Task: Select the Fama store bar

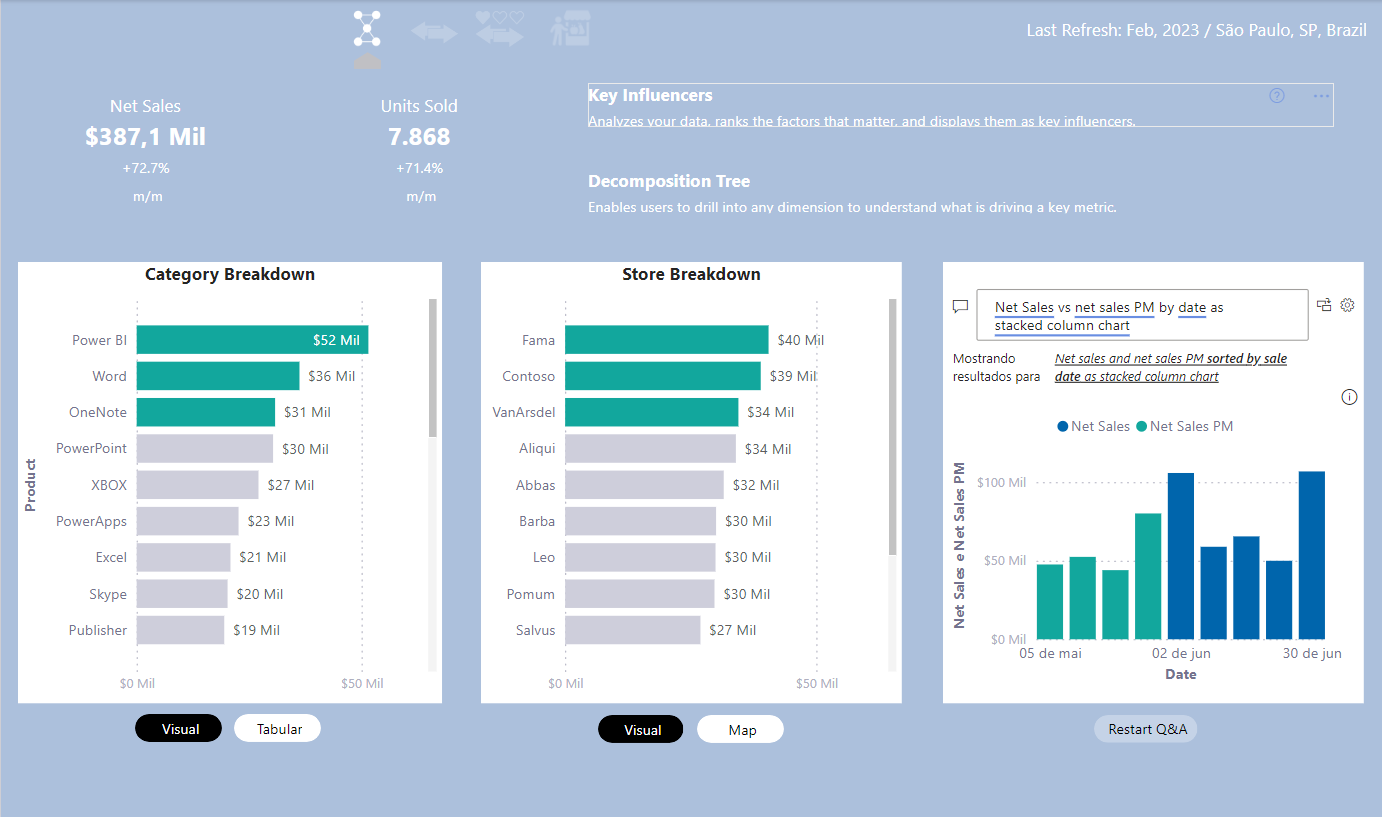Action: [x=667, y=340]
